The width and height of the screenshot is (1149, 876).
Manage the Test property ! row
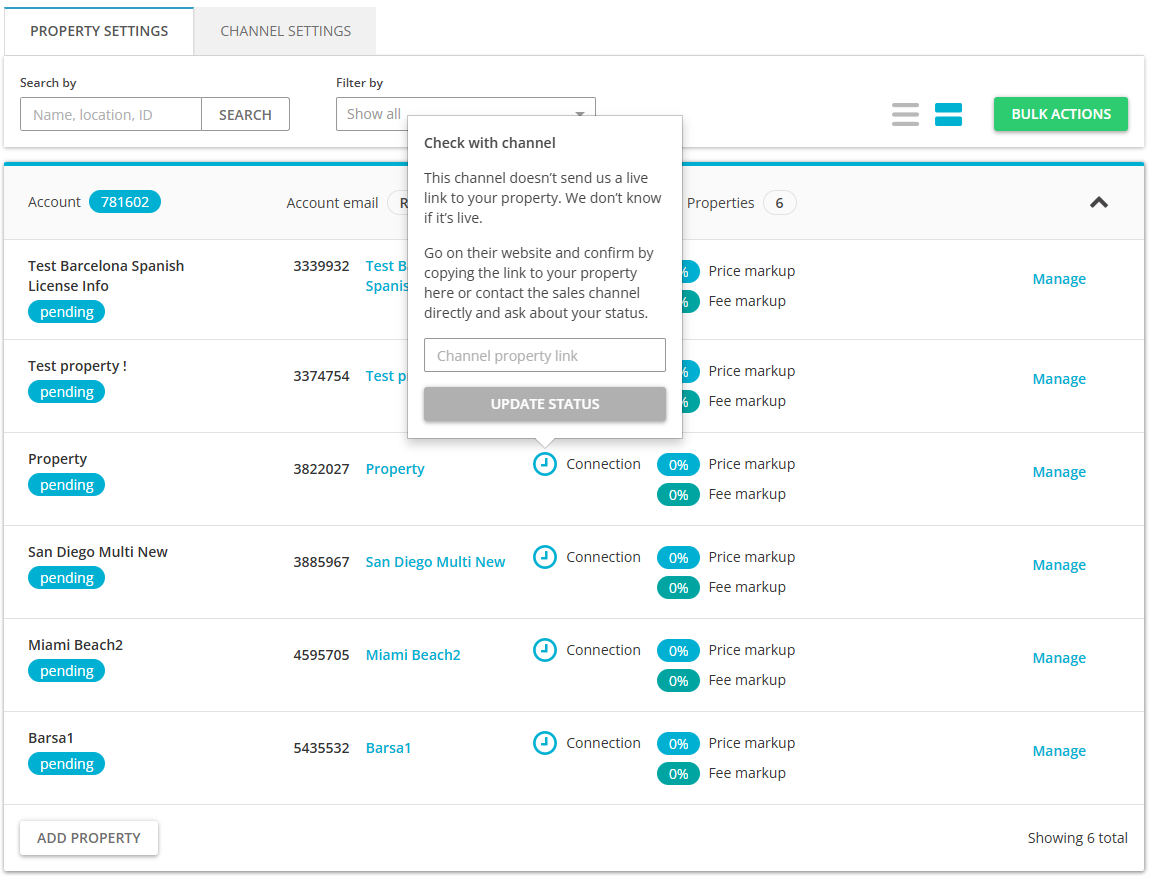[1059, 380]
